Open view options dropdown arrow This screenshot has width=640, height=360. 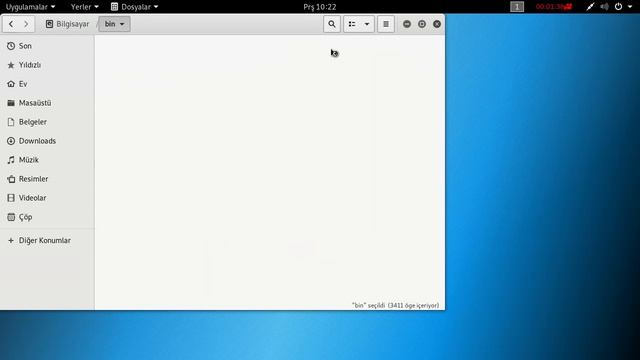pyautogui.click(x=367, y=24)
